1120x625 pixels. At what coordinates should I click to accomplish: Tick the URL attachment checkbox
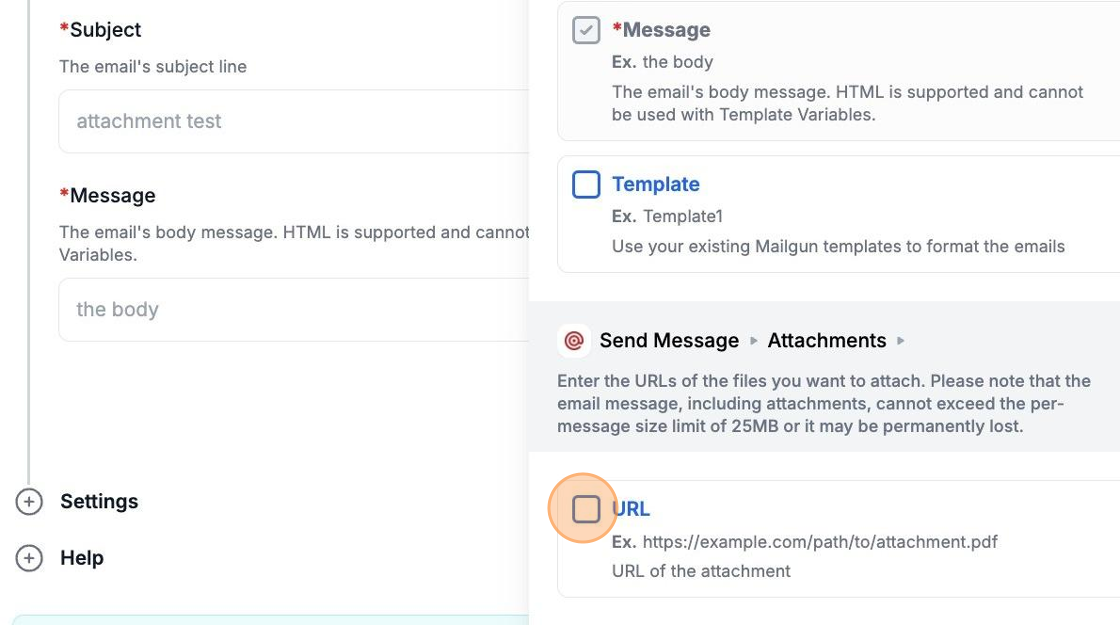[x=586, y=509]
